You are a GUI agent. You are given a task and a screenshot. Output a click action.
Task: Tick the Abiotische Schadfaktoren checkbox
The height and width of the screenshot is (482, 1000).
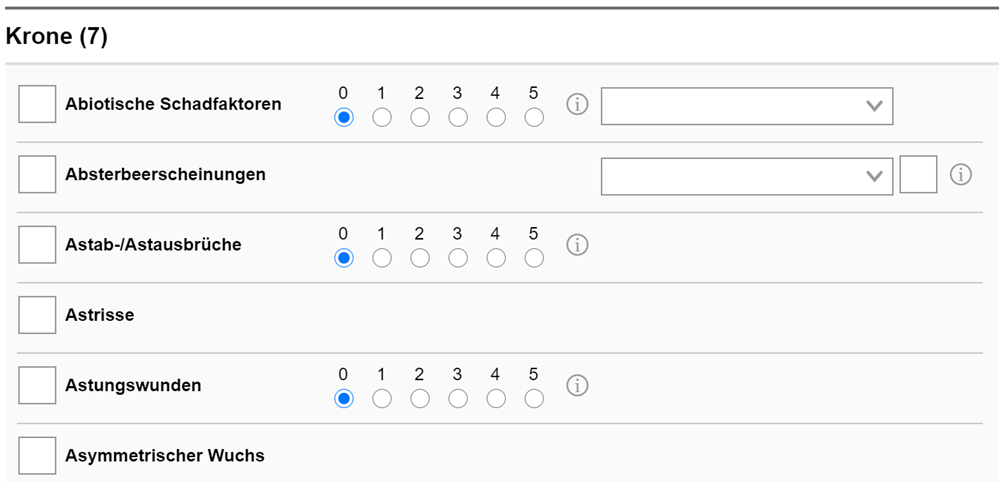pyautogui.click(x=37, y=104)
